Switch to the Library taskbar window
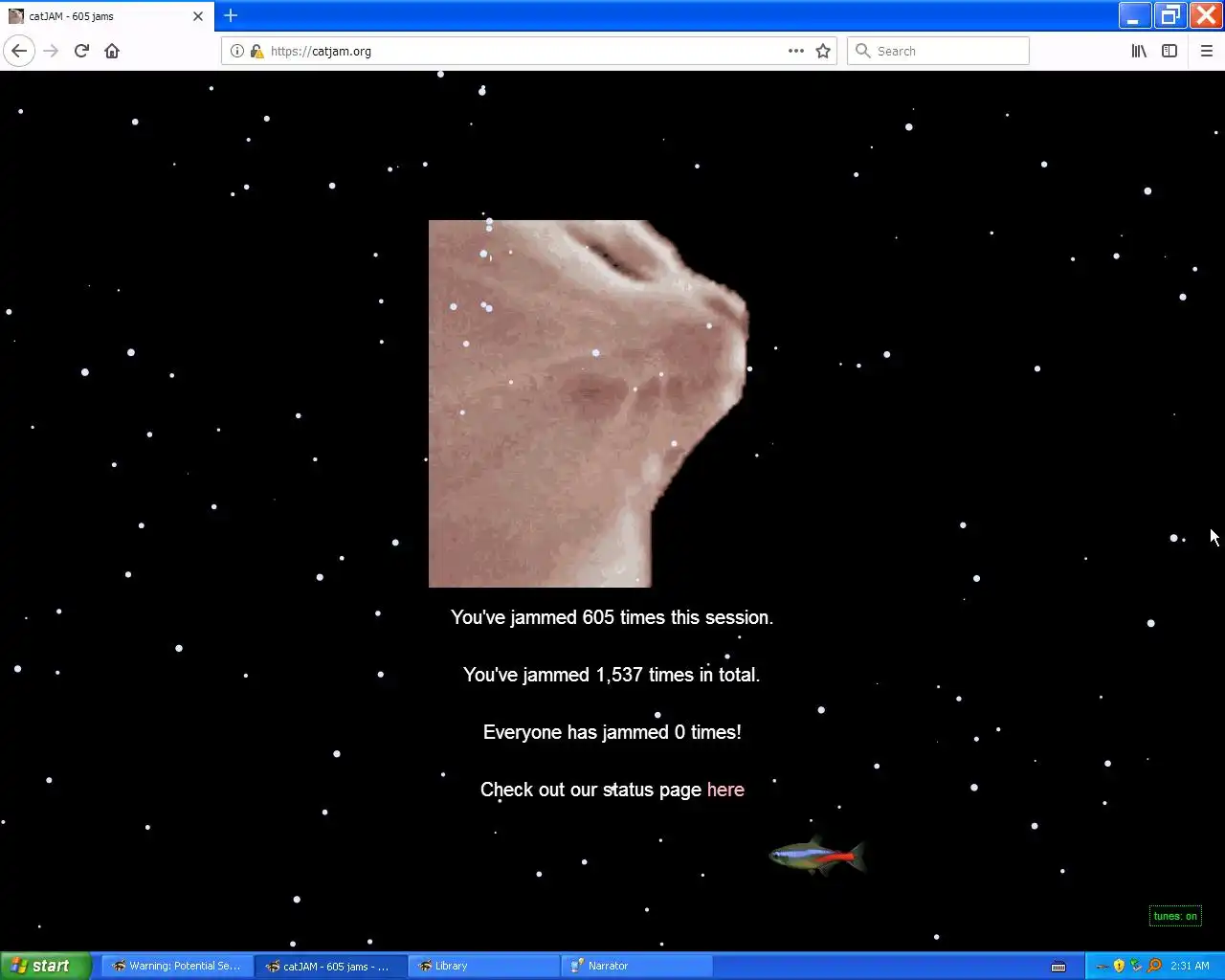Screen dimensions: 1225x980 point(484,966)
